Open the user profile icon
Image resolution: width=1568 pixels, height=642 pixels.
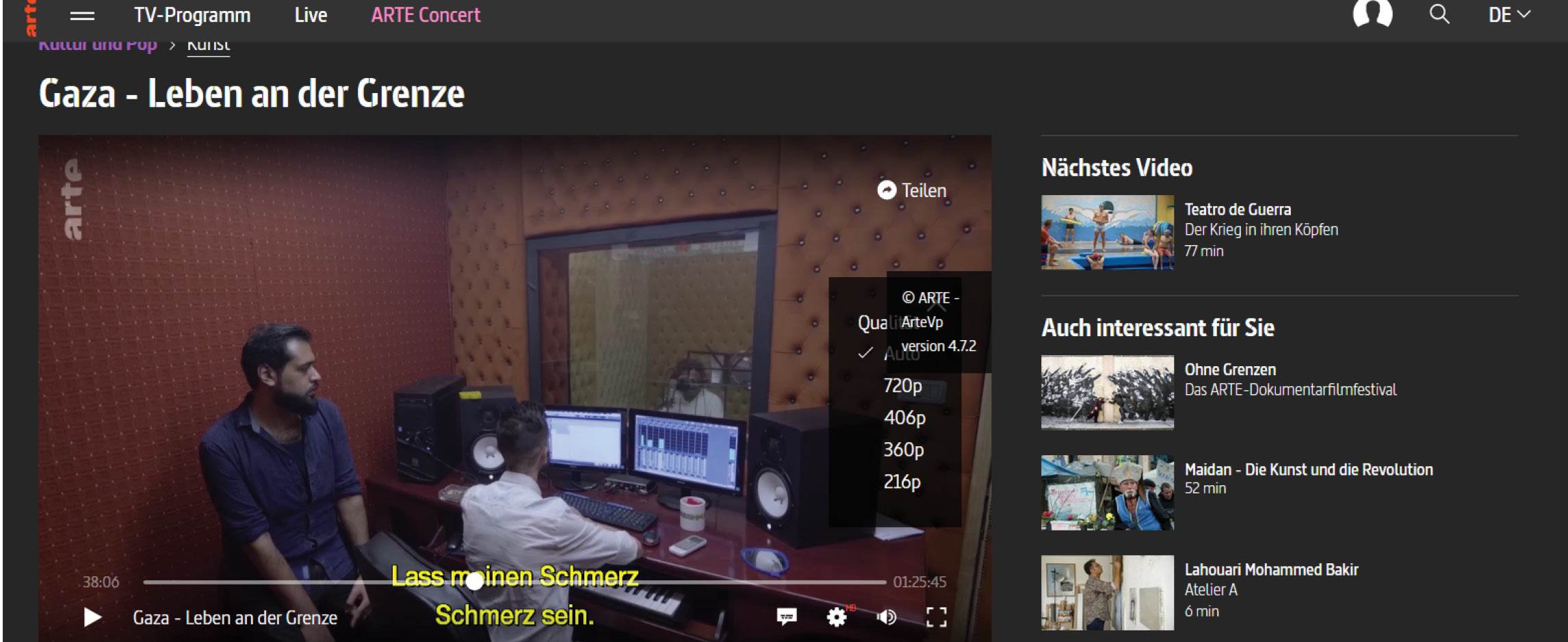(1372, 14)
